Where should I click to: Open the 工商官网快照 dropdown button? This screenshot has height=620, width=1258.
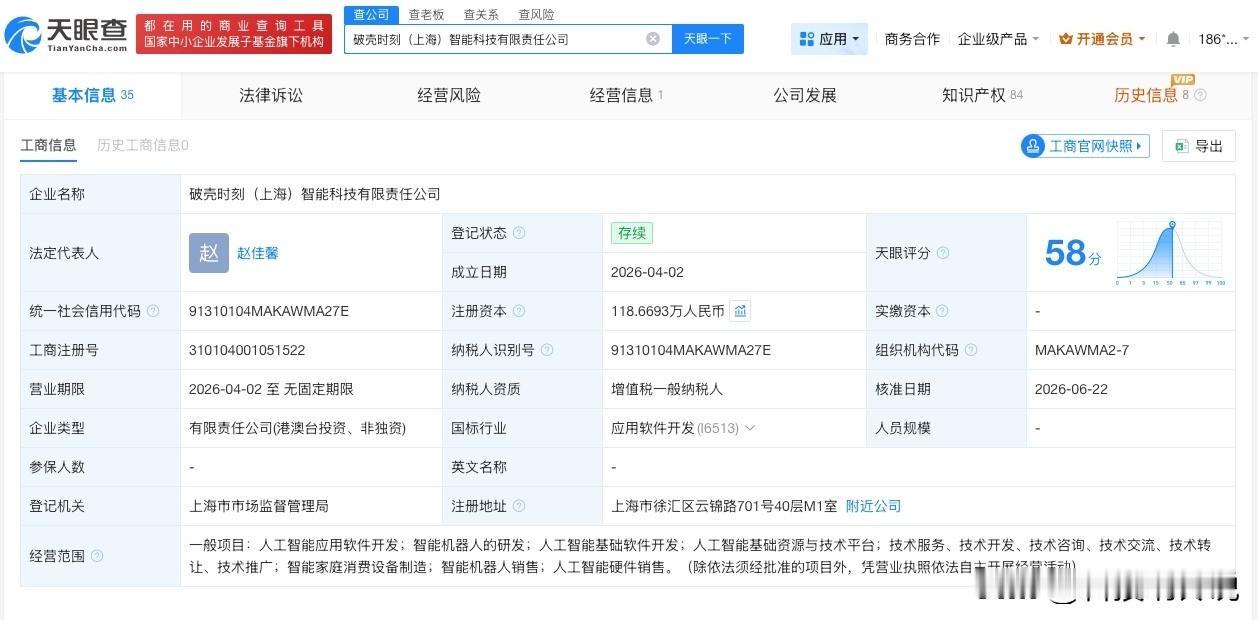[1085, 146]
